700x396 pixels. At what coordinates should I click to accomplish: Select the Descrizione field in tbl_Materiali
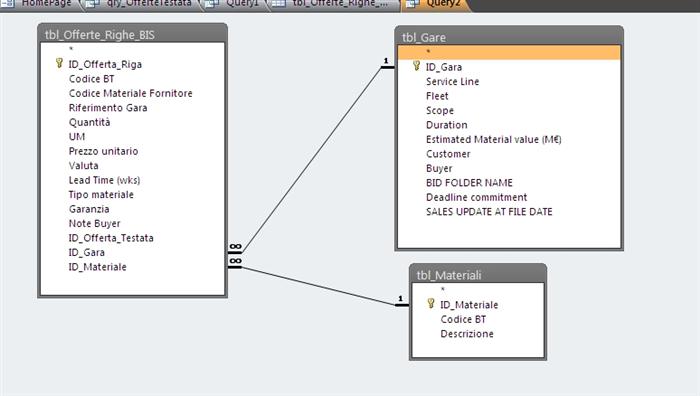coord(467,334)
